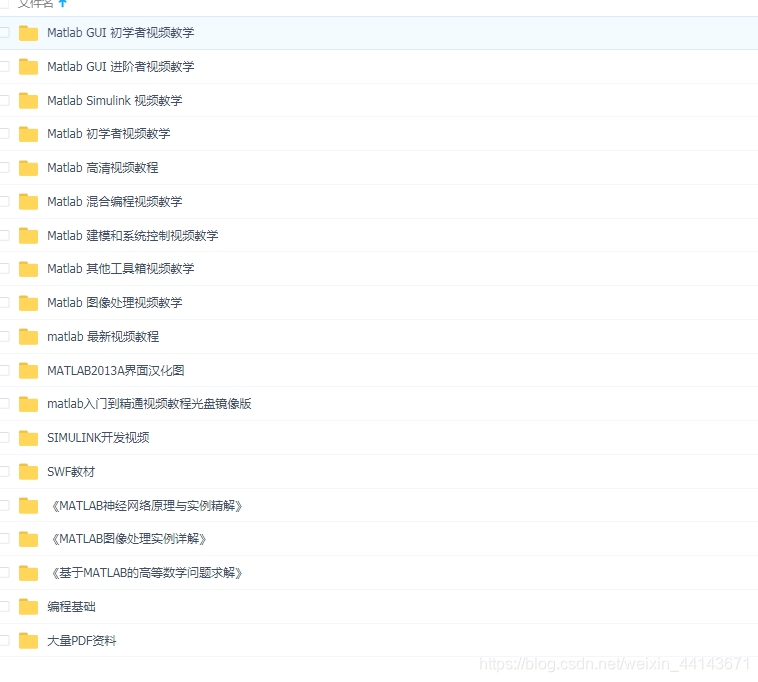Click text 大量PDF资料
Screen dimensions: 758x682
point(82,640)
